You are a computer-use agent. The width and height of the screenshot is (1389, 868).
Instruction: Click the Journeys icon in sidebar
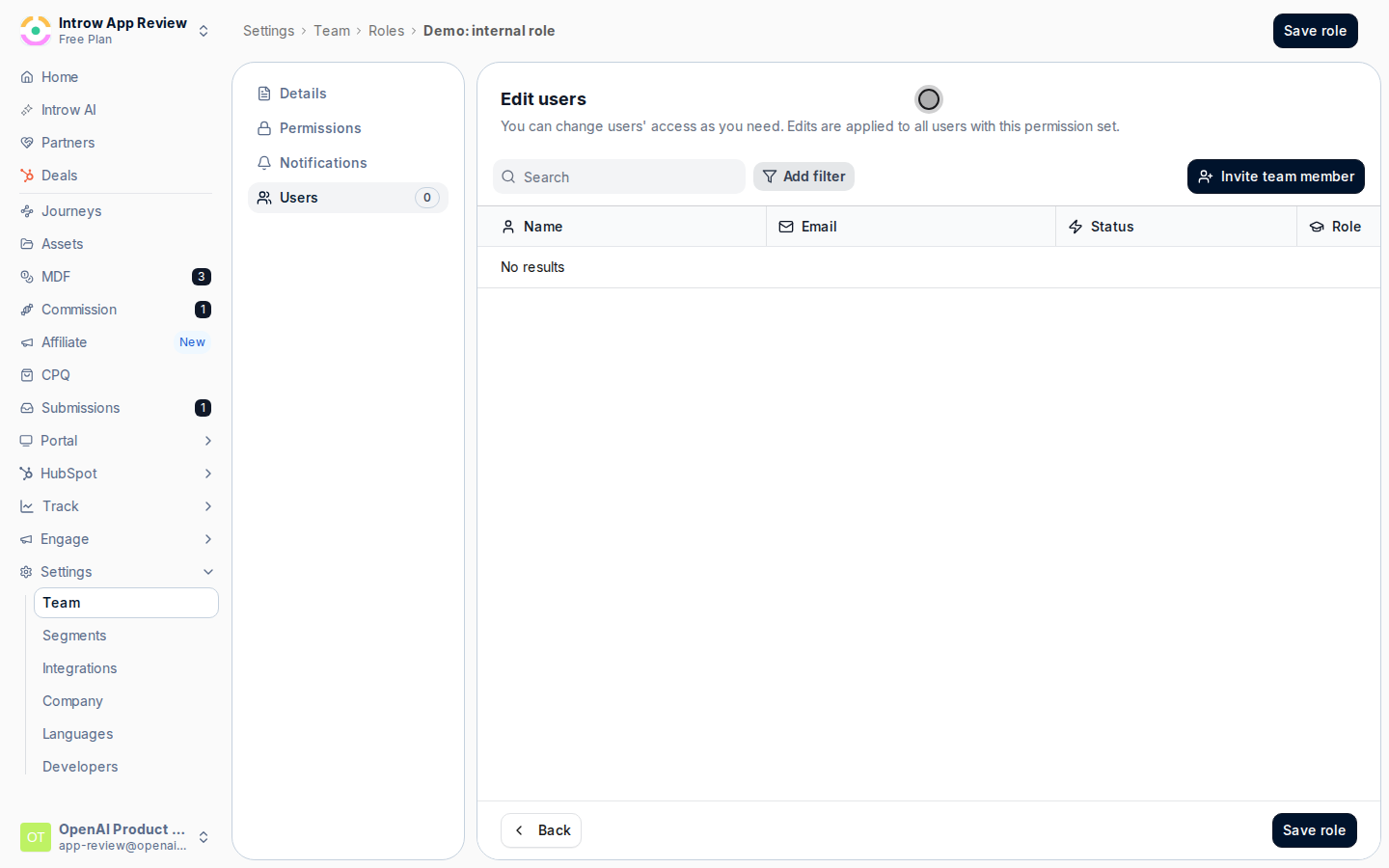click(27, 211)
